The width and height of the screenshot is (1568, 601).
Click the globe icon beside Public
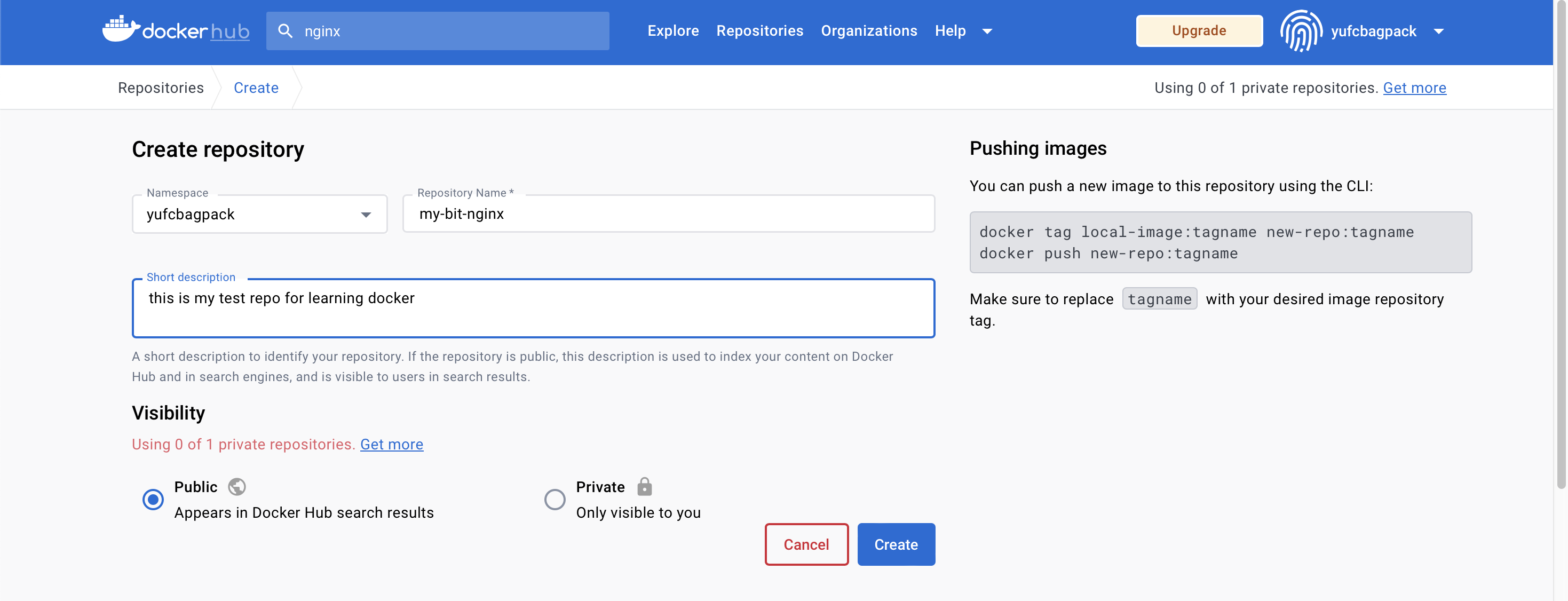(237, 487)
